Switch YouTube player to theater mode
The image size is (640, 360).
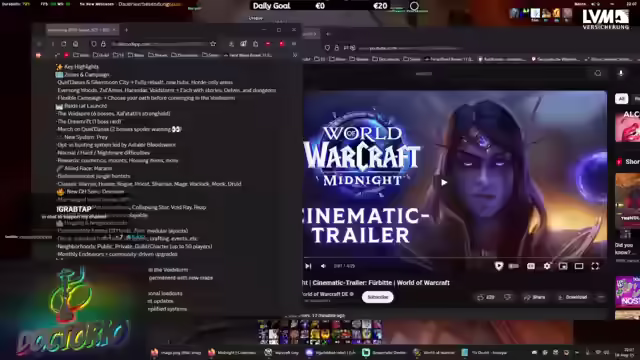pyautogui.click(x=579, y=266)
